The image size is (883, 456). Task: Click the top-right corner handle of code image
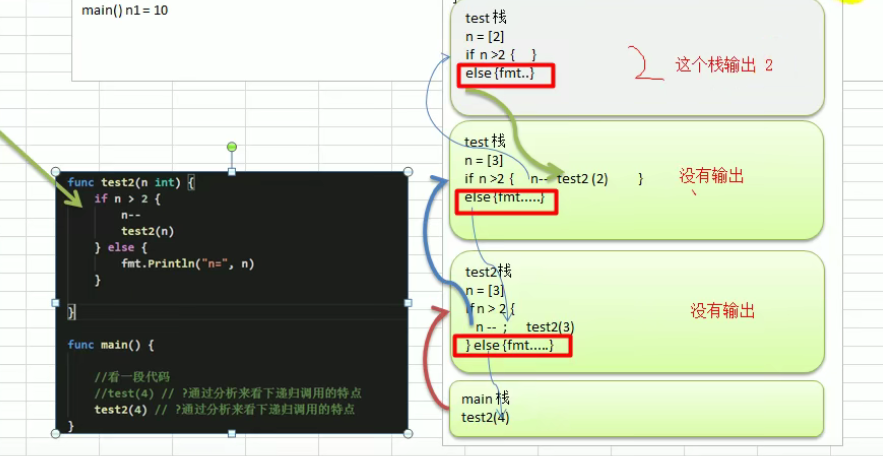408,172
